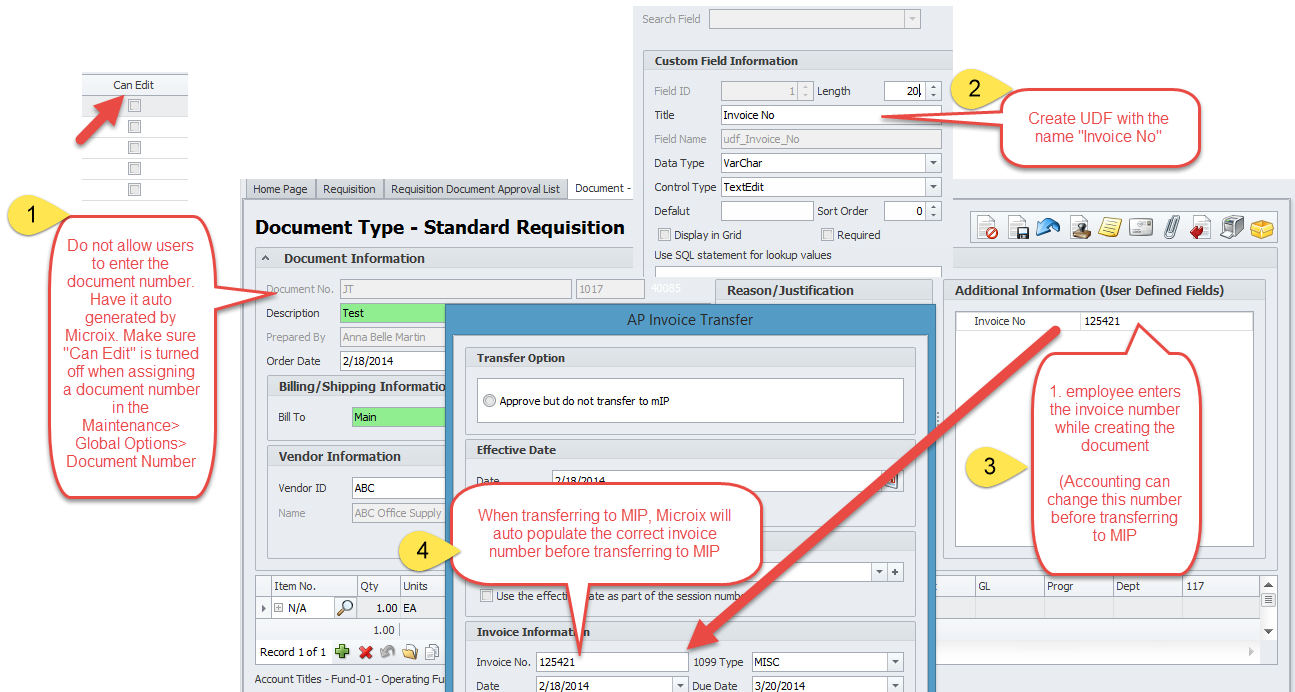1295x692 pixels.
Task: Collapse the Document Information section
Action: pyautogui.click(x=267, y=258)
